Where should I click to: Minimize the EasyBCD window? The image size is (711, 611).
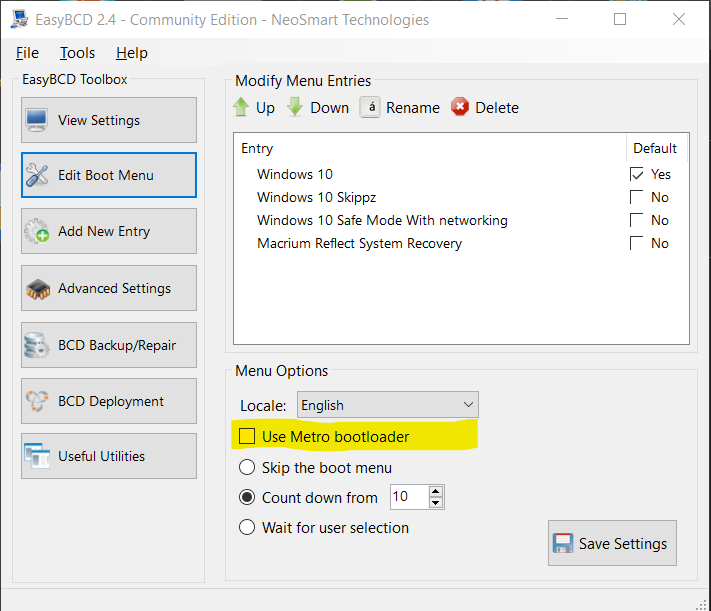562,19
